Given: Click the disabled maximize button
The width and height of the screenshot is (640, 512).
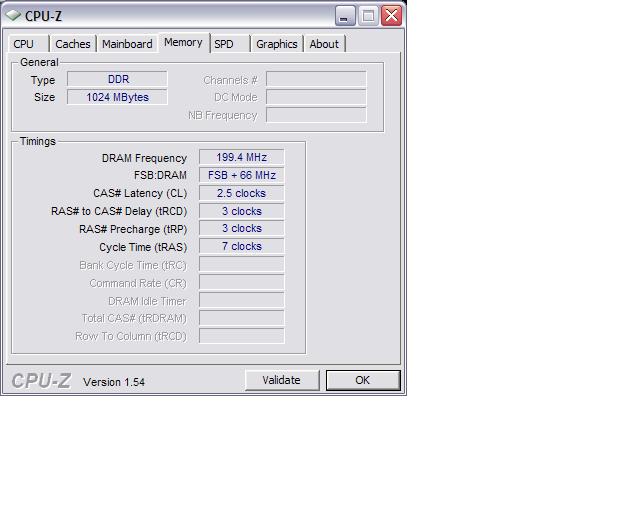Looking at the screenshot, I should [x=368, y=16].
